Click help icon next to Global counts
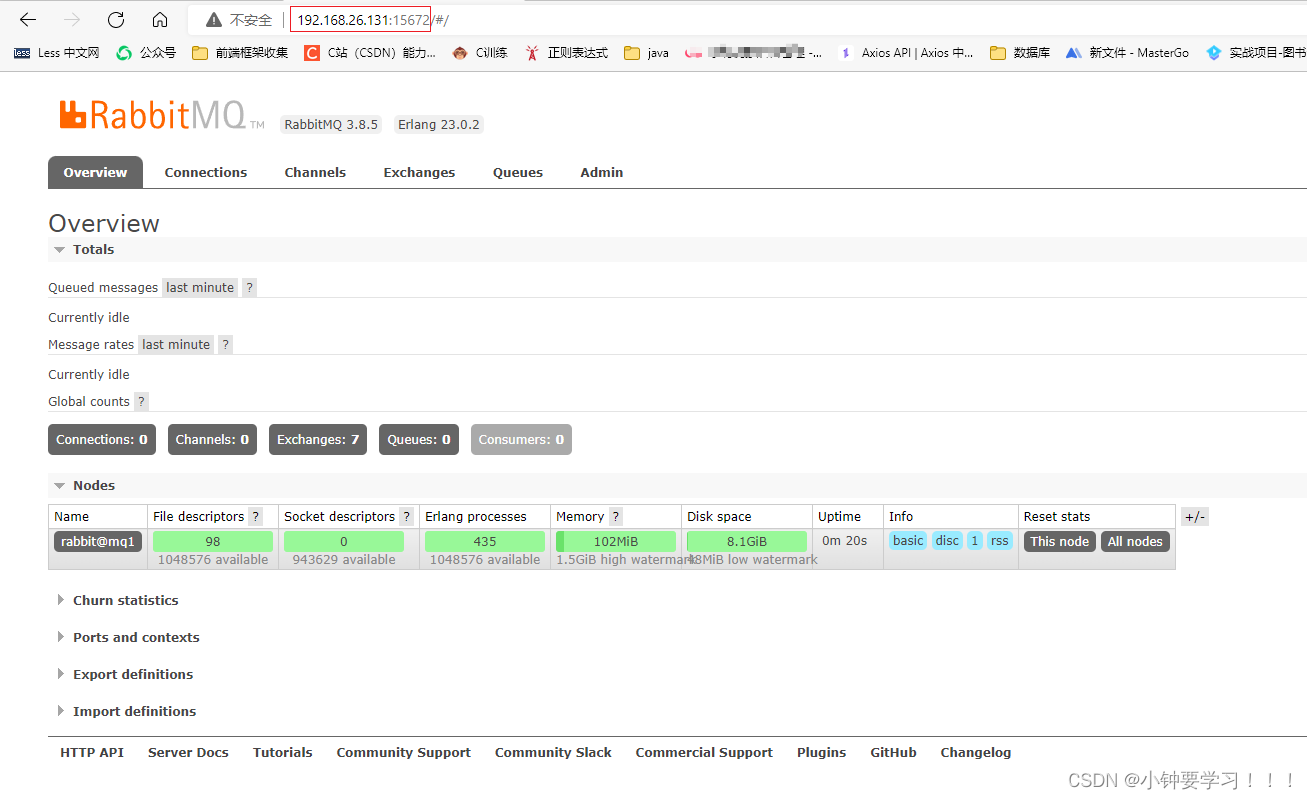 (141, 402)
